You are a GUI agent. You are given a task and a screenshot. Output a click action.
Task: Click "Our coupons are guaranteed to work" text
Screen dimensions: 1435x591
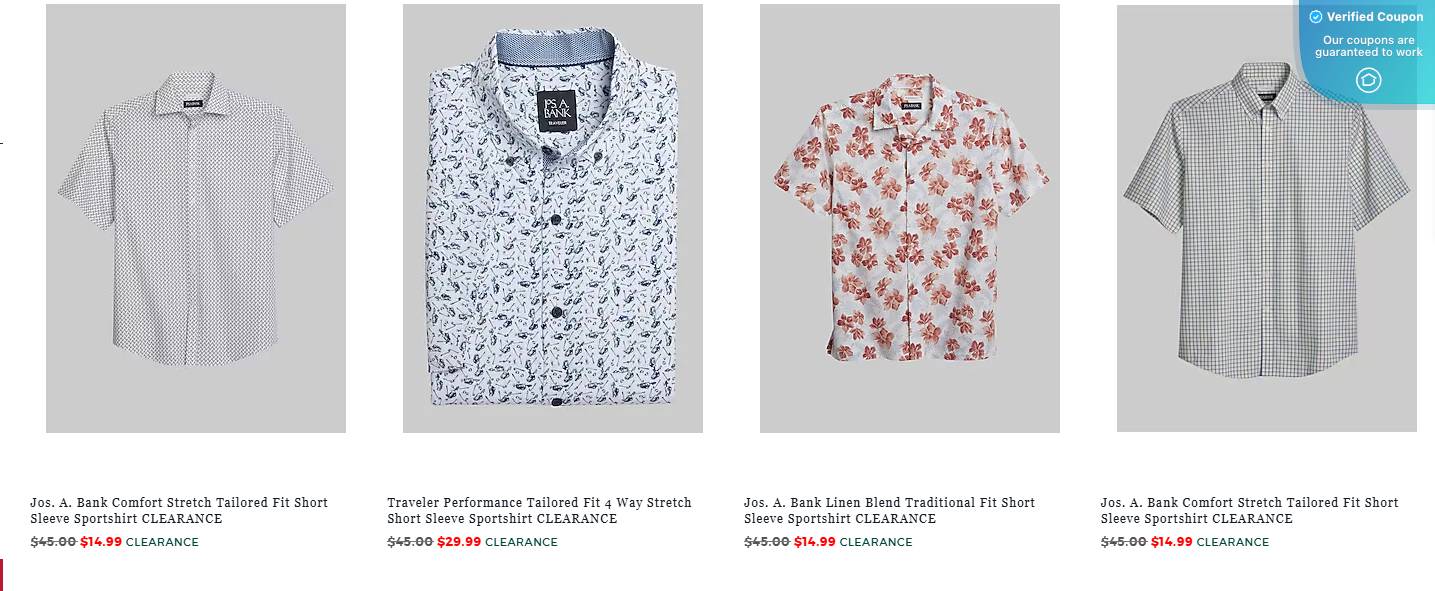1368,46
